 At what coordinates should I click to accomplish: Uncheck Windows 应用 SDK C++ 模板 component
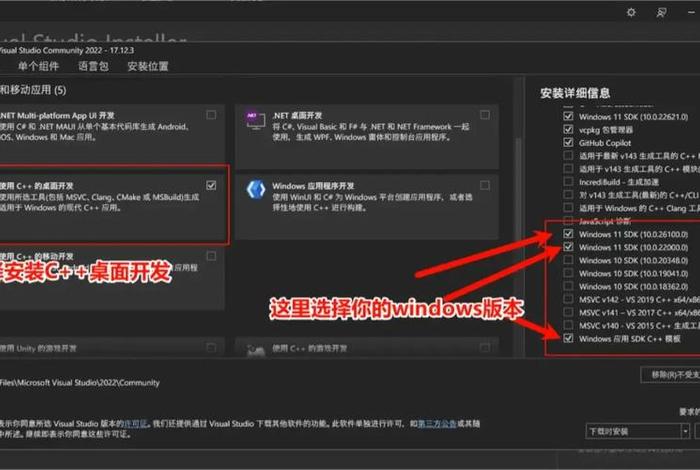coord(568,338)
